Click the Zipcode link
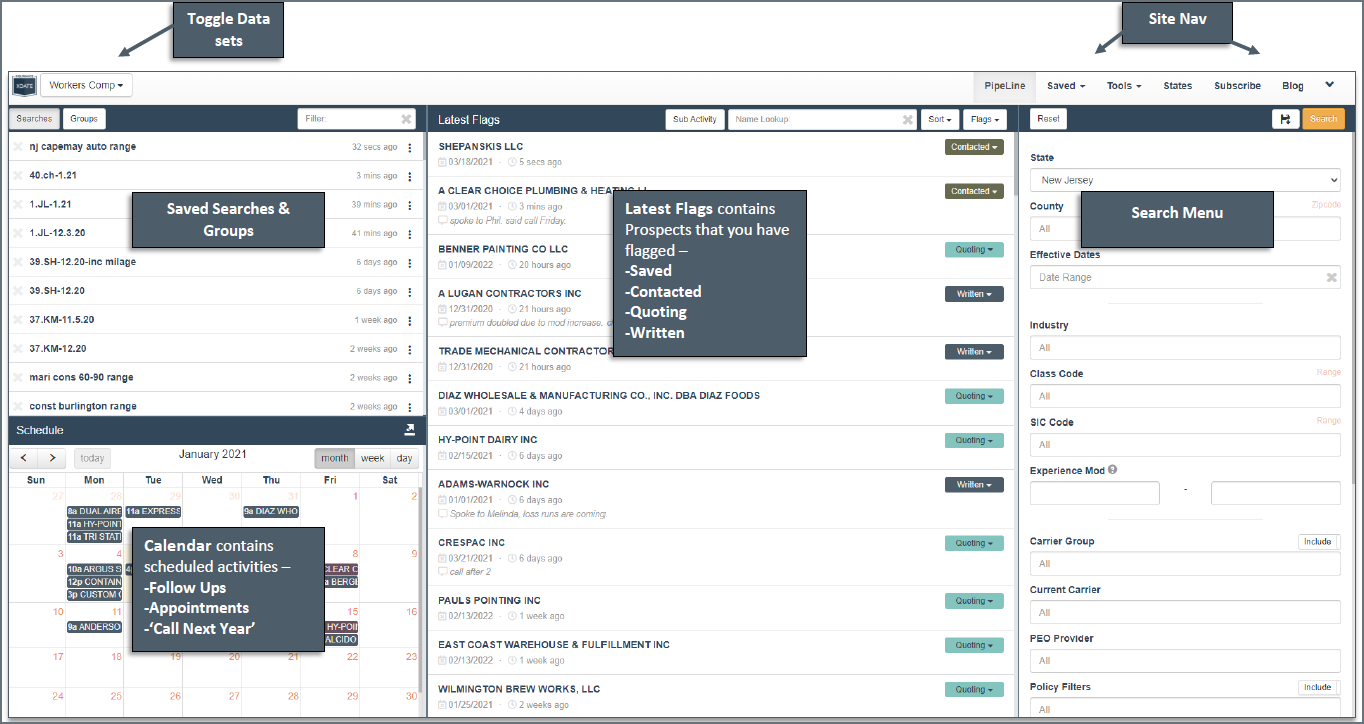The height and width of the screenshot is (724, 1364). tap(1326, 205)
